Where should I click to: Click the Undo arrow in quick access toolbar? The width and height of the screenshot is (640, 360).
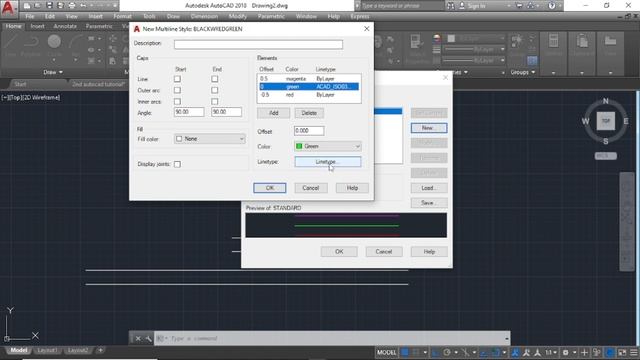coord(83,6)
